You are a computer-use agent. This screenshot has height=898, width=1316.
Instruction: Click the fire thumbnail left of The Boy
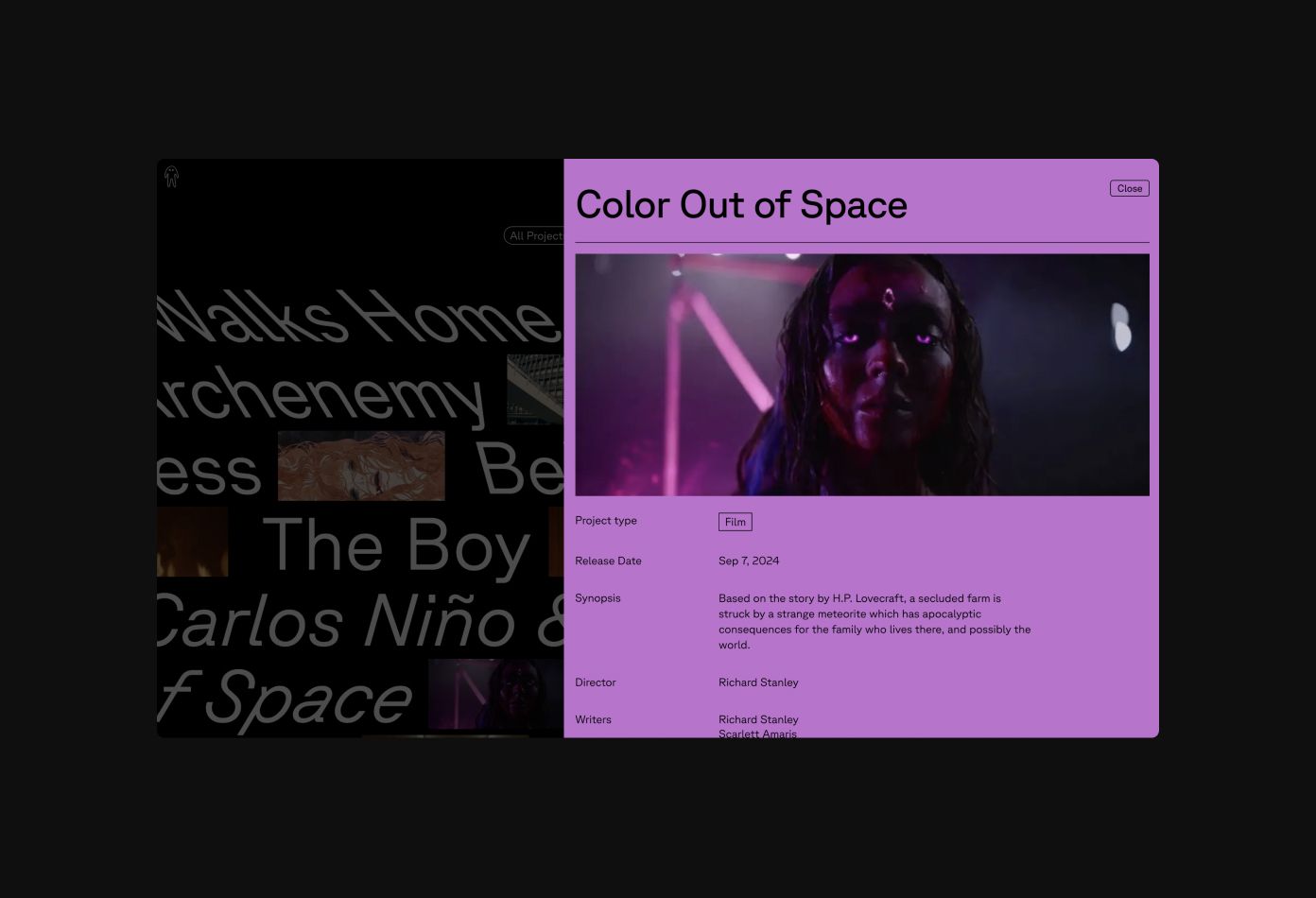click(192, 542)
